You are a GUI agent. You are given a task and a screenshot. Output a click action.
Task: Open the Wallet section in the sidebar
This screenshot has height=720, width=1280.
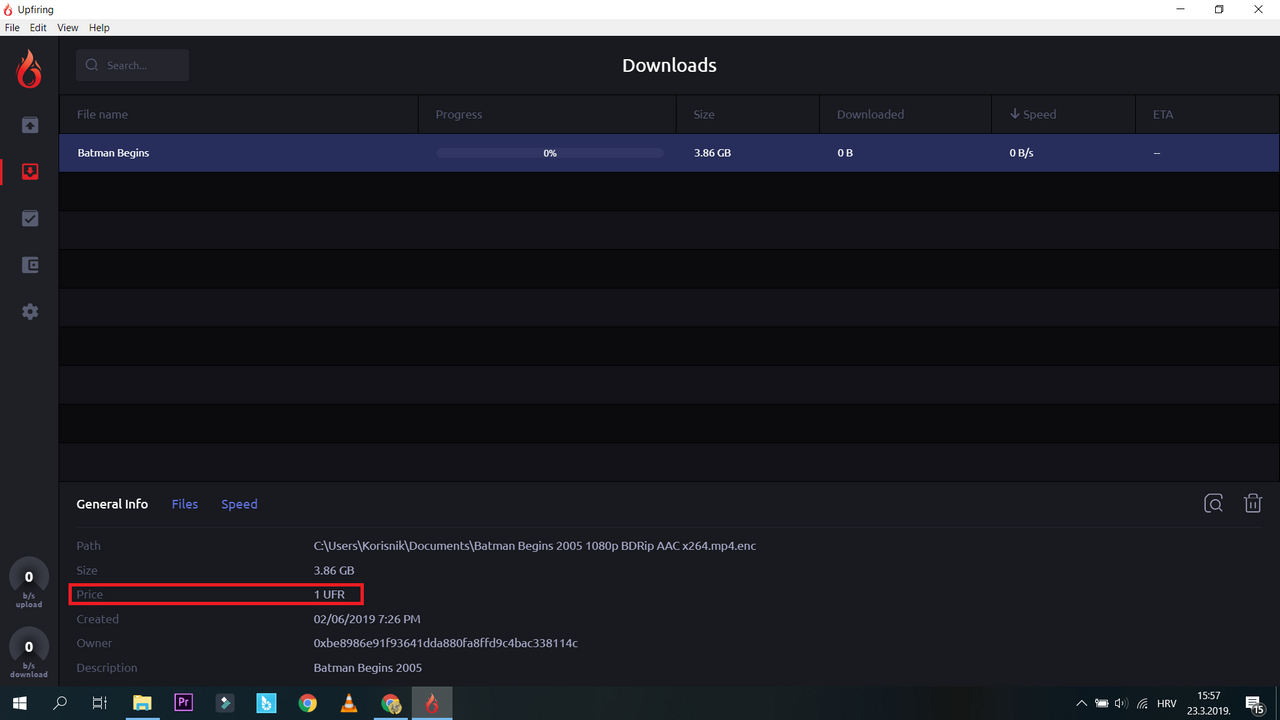point(30,265)
